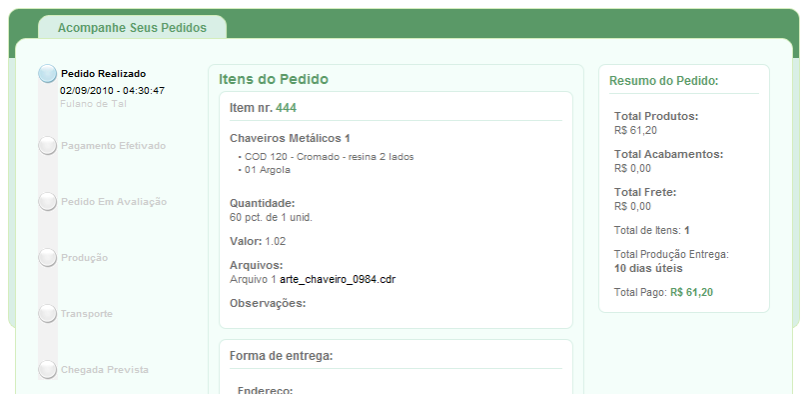Click the Chegada Prevista step label
The image size is (808, 394).
[105, 369]
